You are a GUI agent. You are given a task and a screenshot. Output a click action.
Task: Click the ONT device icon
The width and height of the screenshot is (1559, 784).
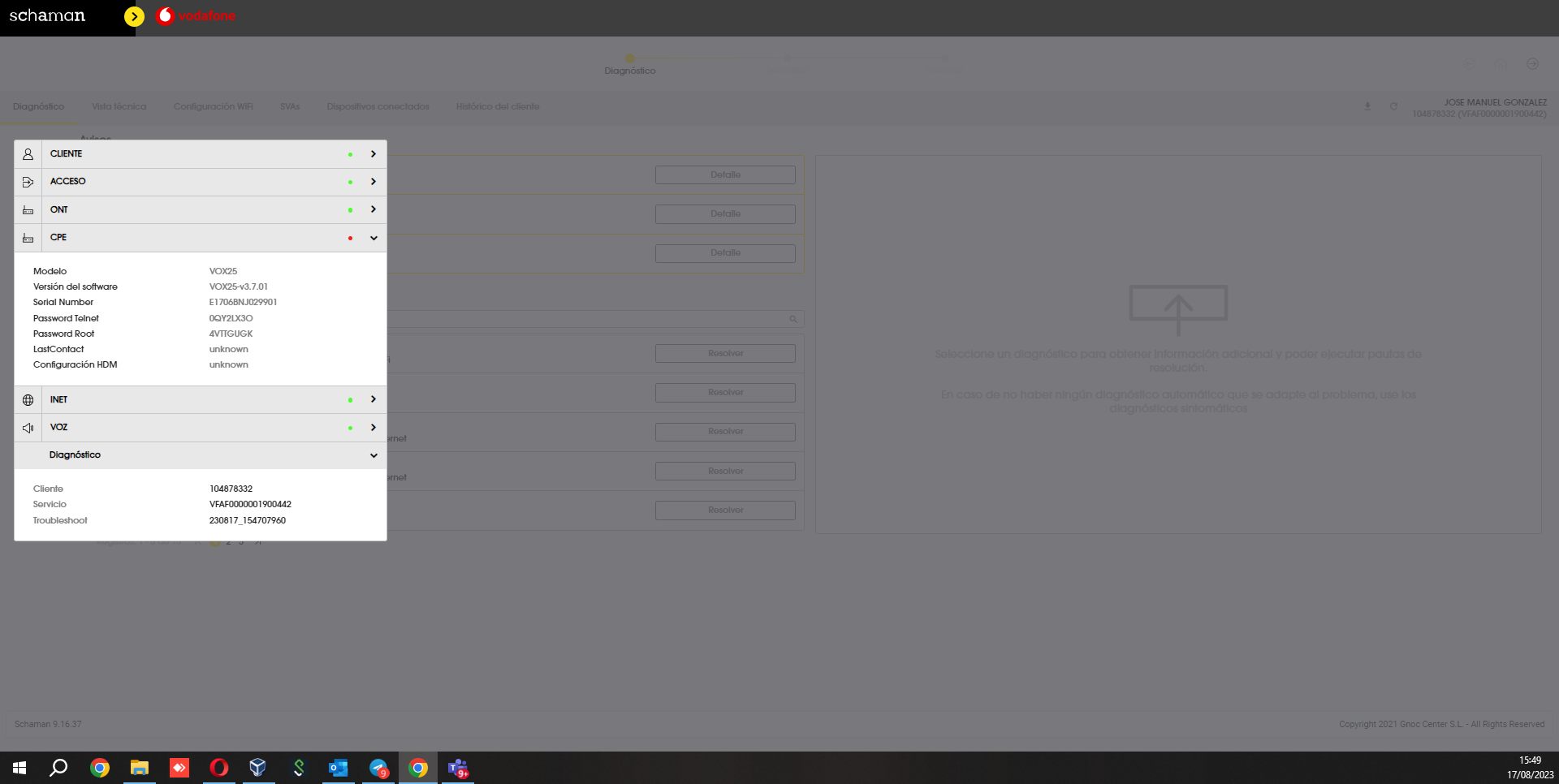[28, 210]
